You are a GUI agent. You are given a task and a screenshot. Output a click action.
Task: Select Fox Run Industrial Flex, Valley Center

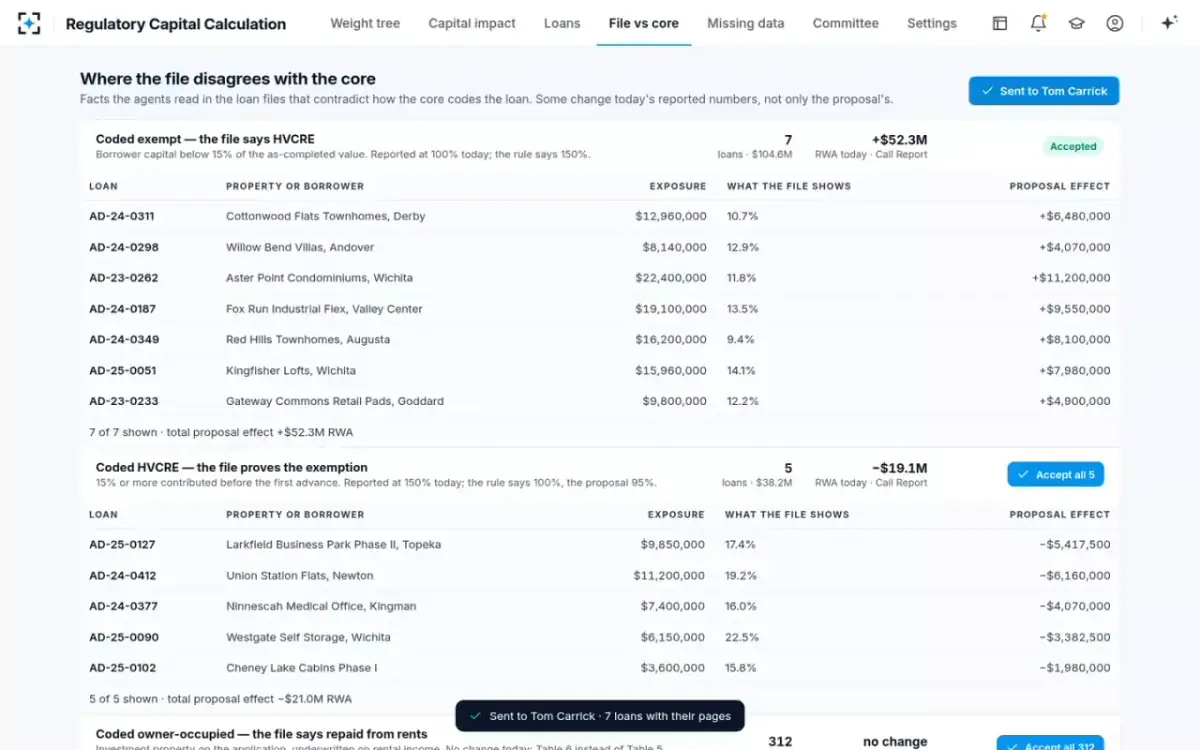(324, 309)
